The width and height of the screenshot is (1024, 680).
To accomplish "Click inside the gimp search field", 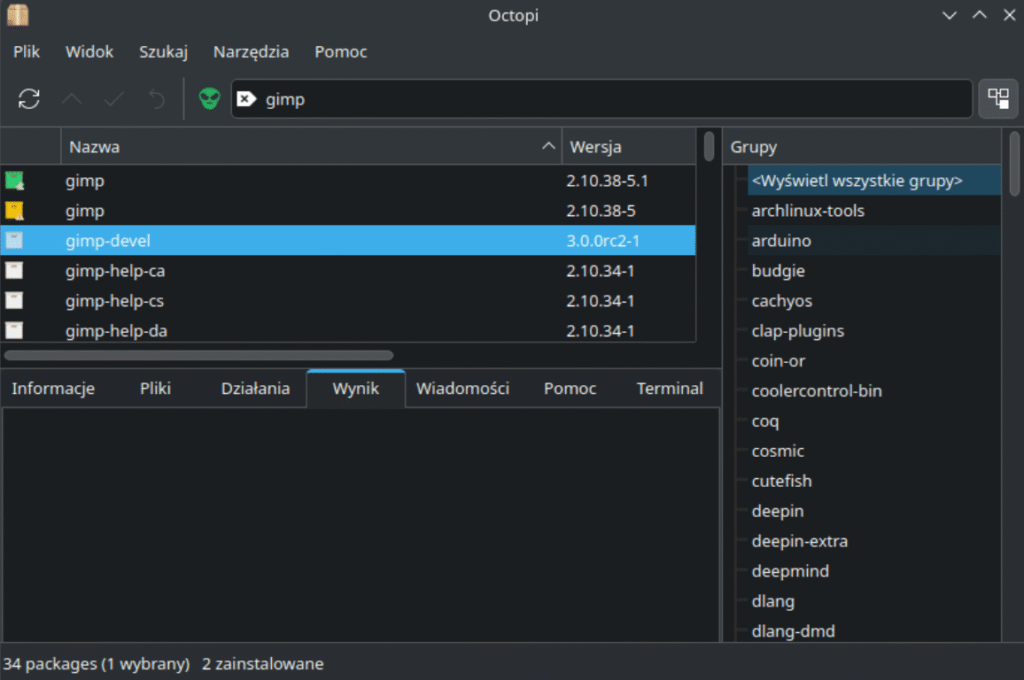I will click(x=600, y=99).
